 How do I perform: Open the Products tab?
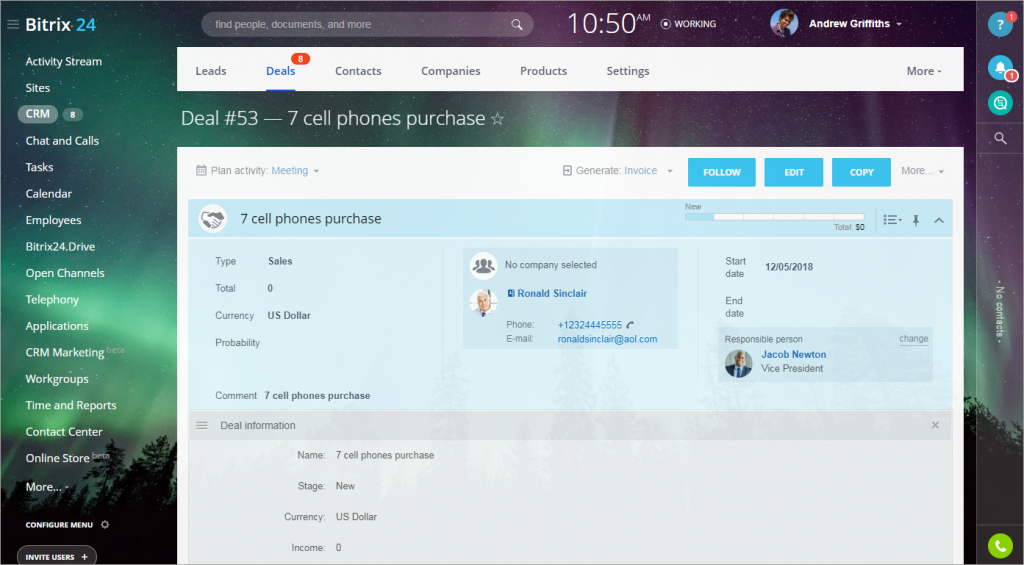[x=543, y=71]
